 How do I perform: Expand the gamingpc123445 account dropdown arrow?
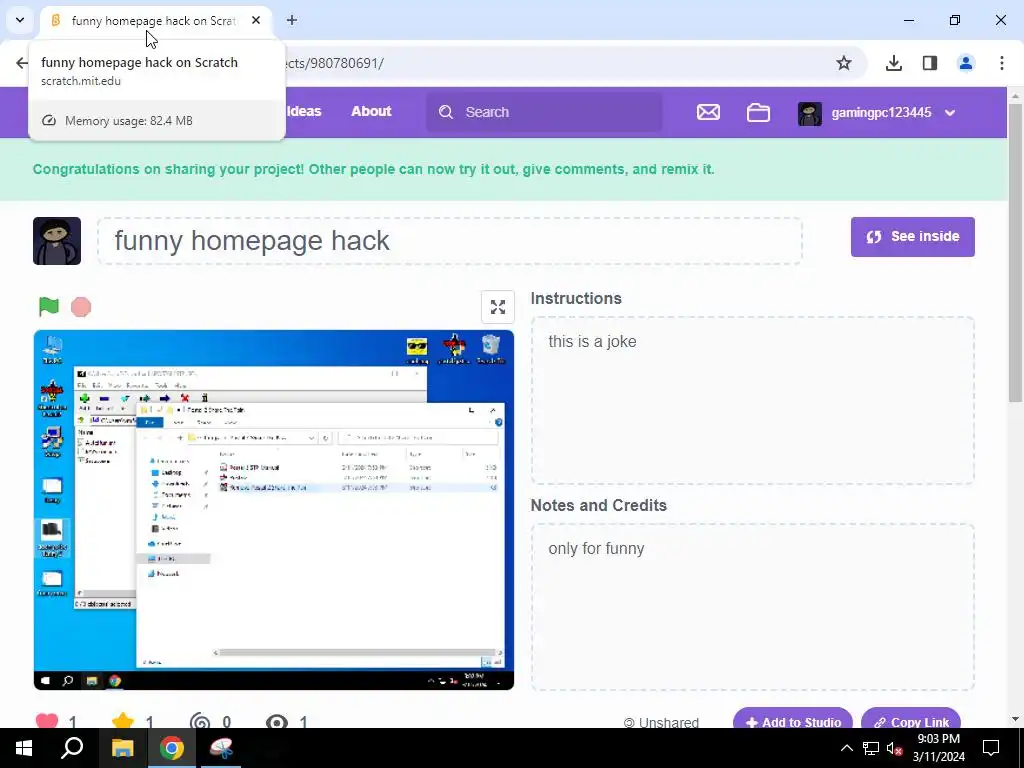950,113
